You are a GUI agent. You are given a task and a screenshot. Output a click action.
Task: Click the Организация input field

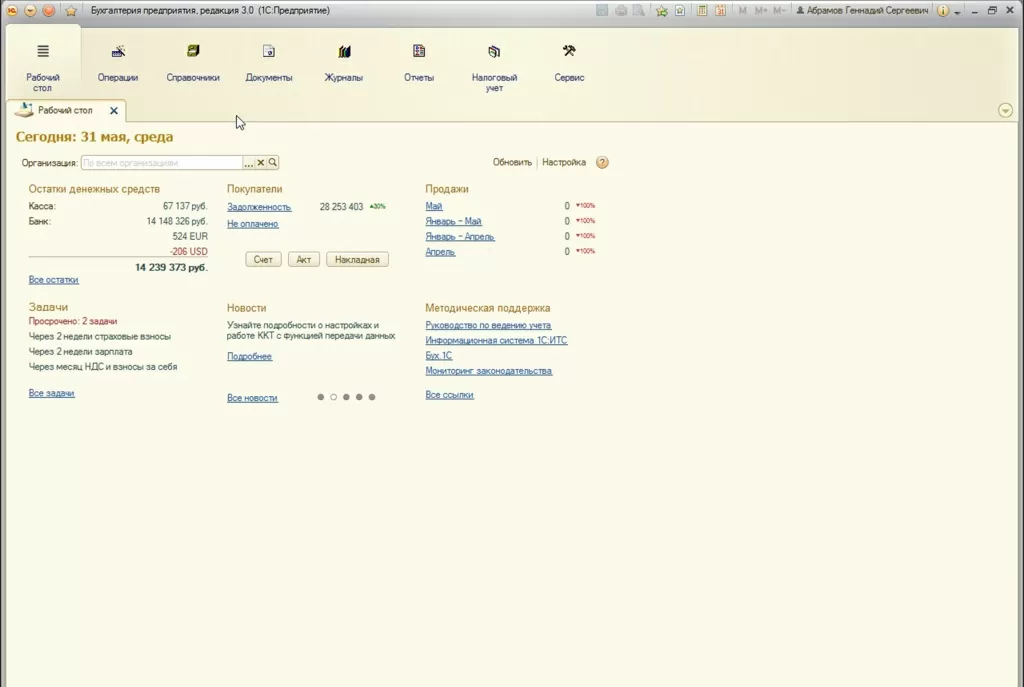pos(162,163)
